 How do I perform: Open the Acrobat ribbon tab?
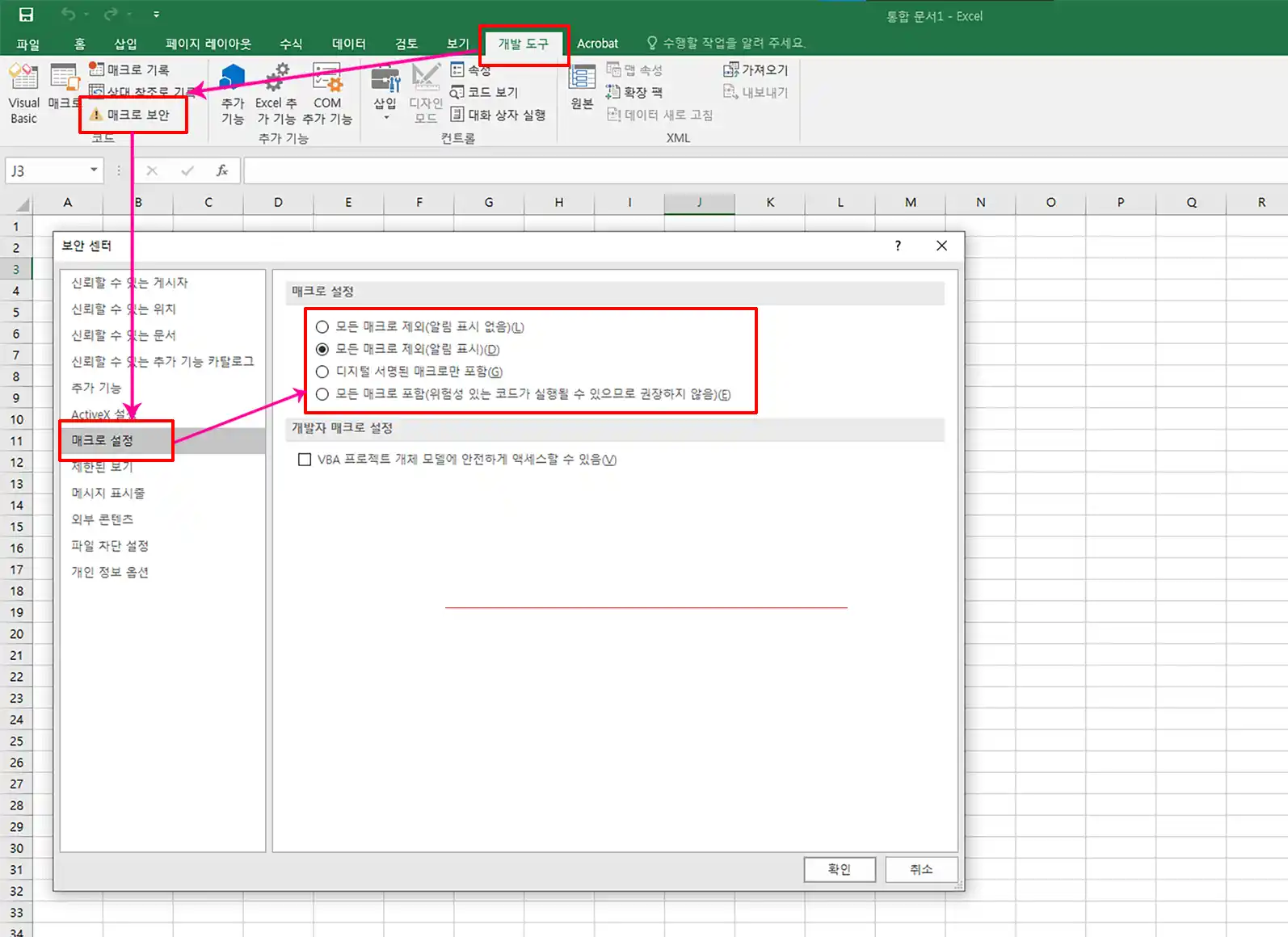[598, 44]
